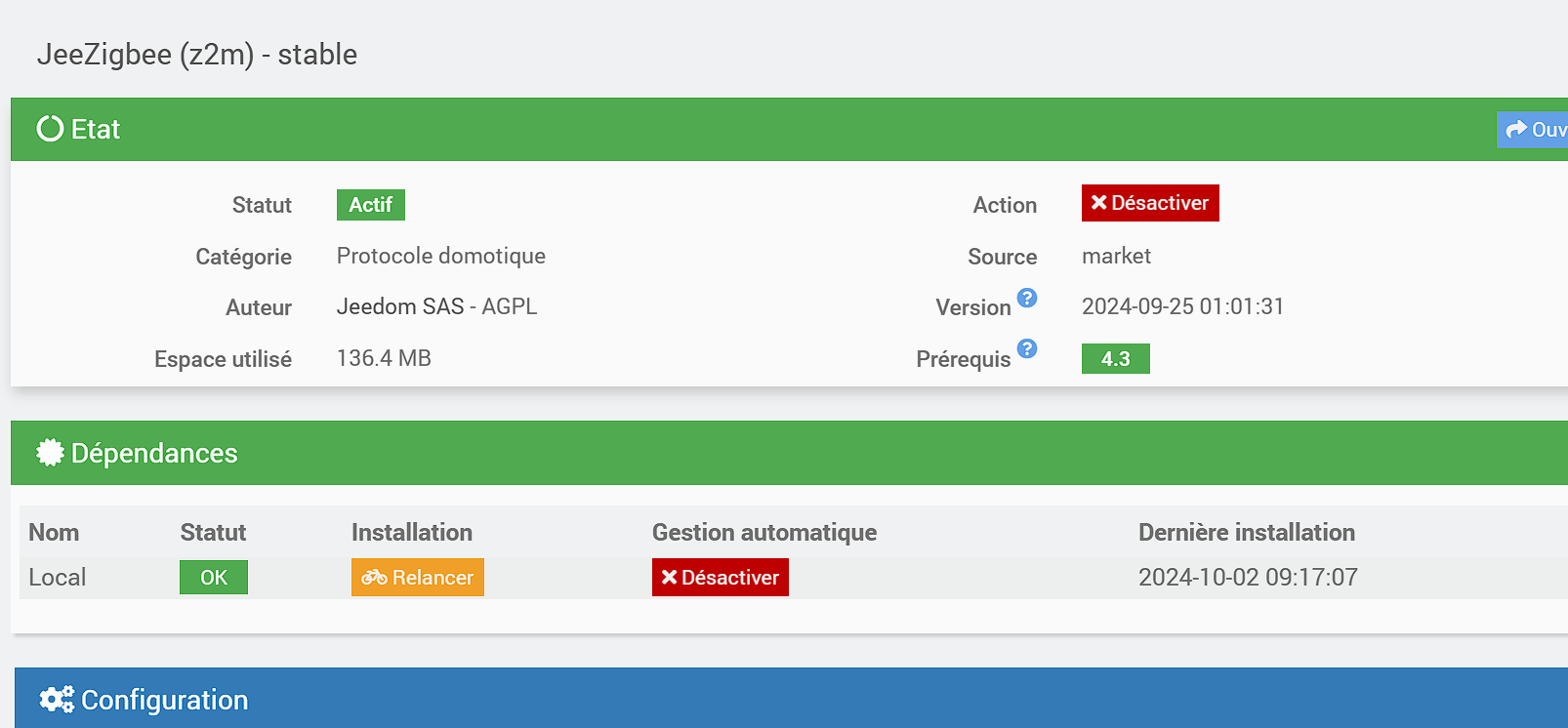Click the Etat panel header

pos(683,129)
